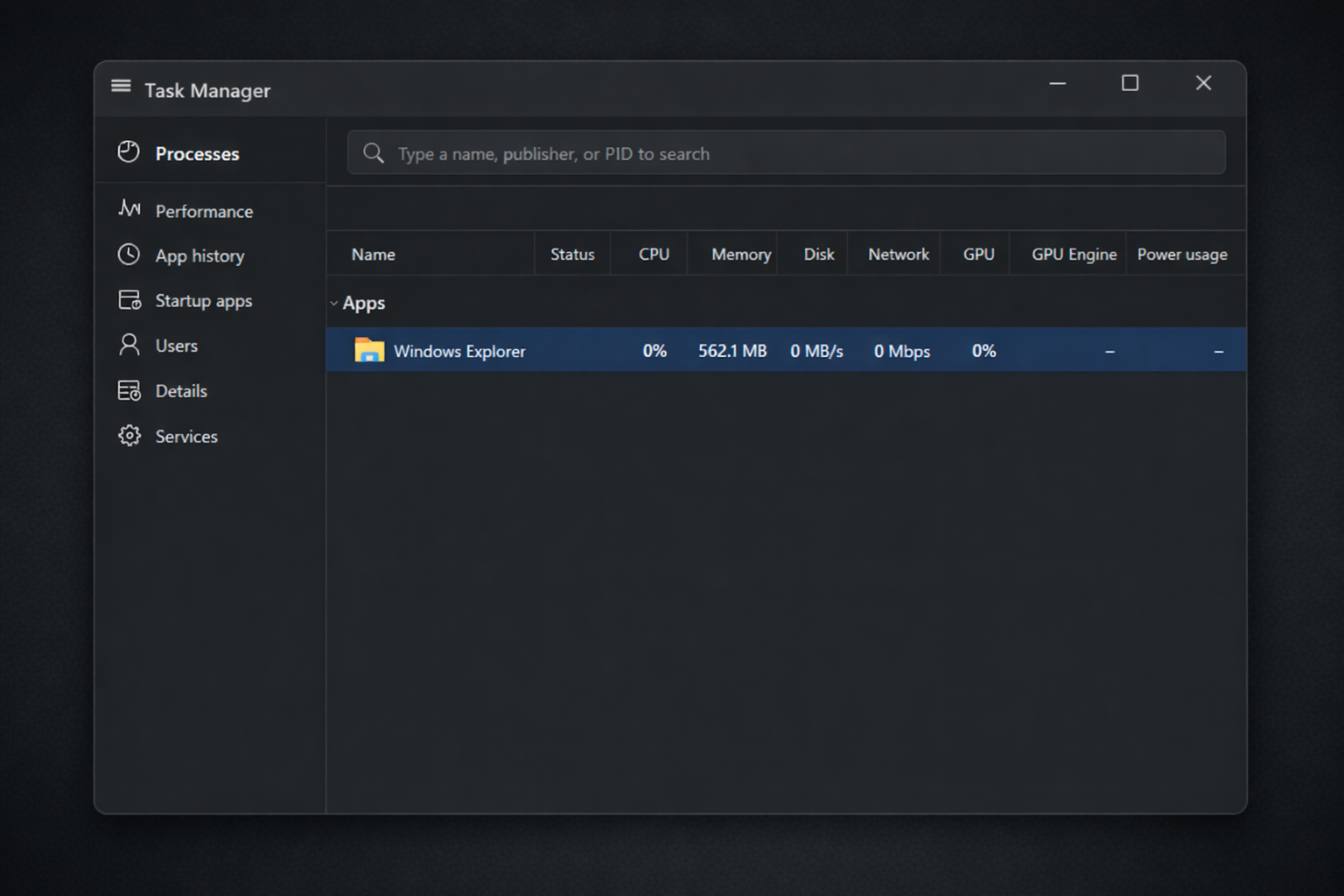The height and width of the screenshot is (896, 1344).
Task: Click the search magnifier icon
Action: pos(374,153)
